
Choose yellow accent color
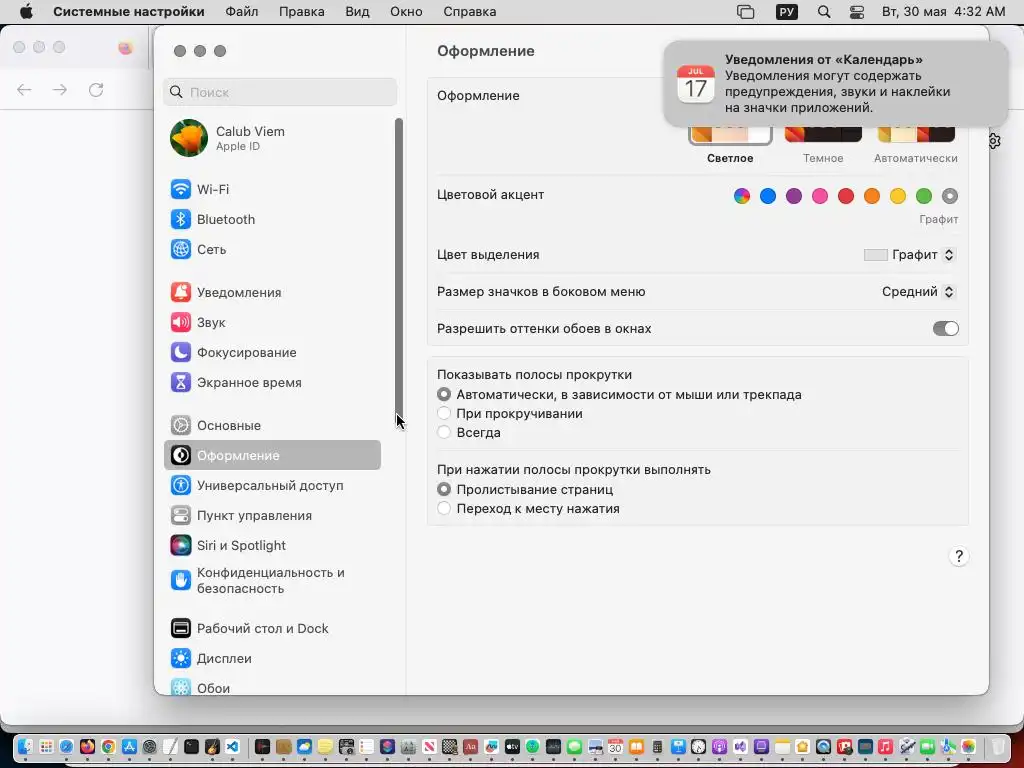[898, 196]
